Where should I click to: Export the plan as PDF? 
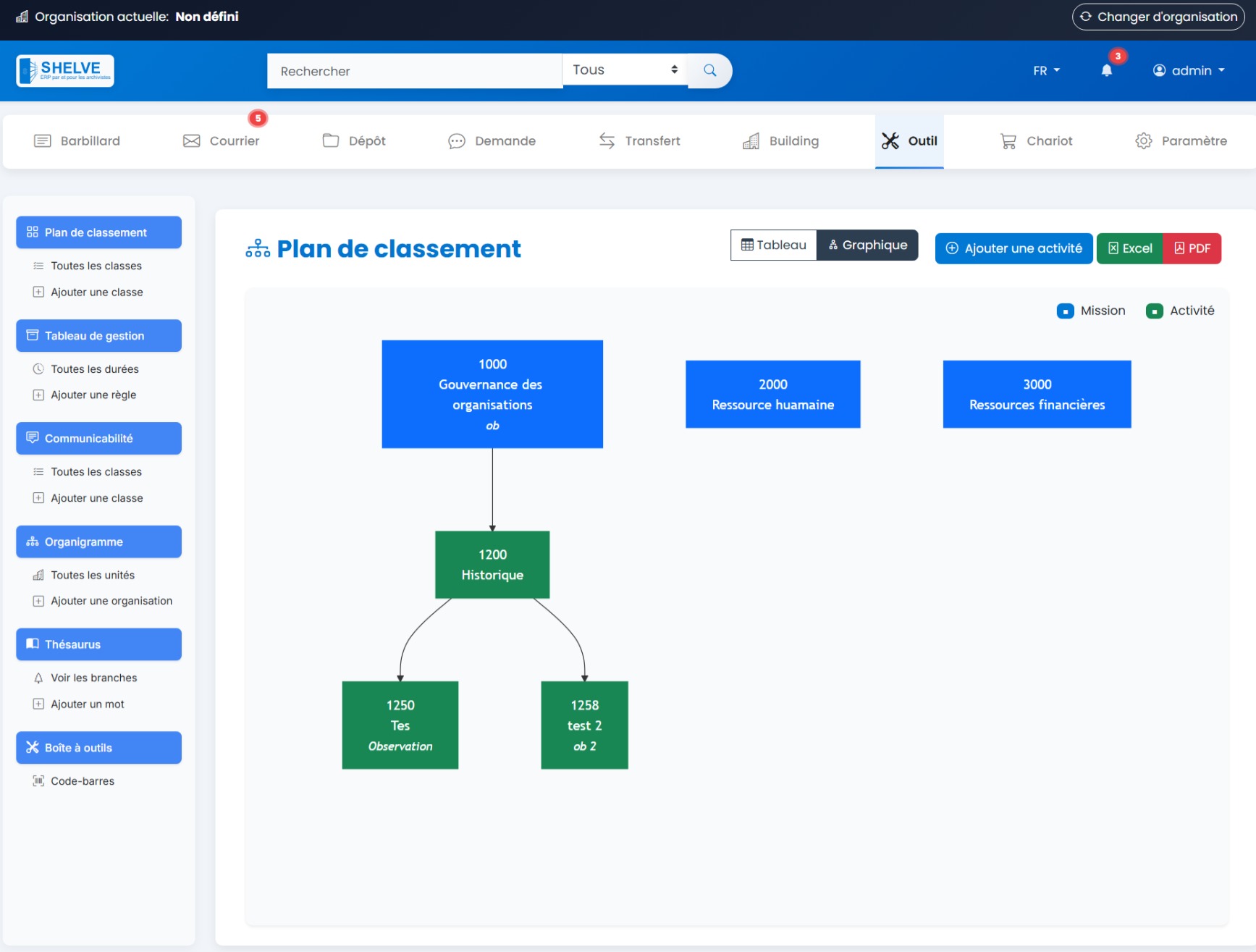click(1192, 248)
